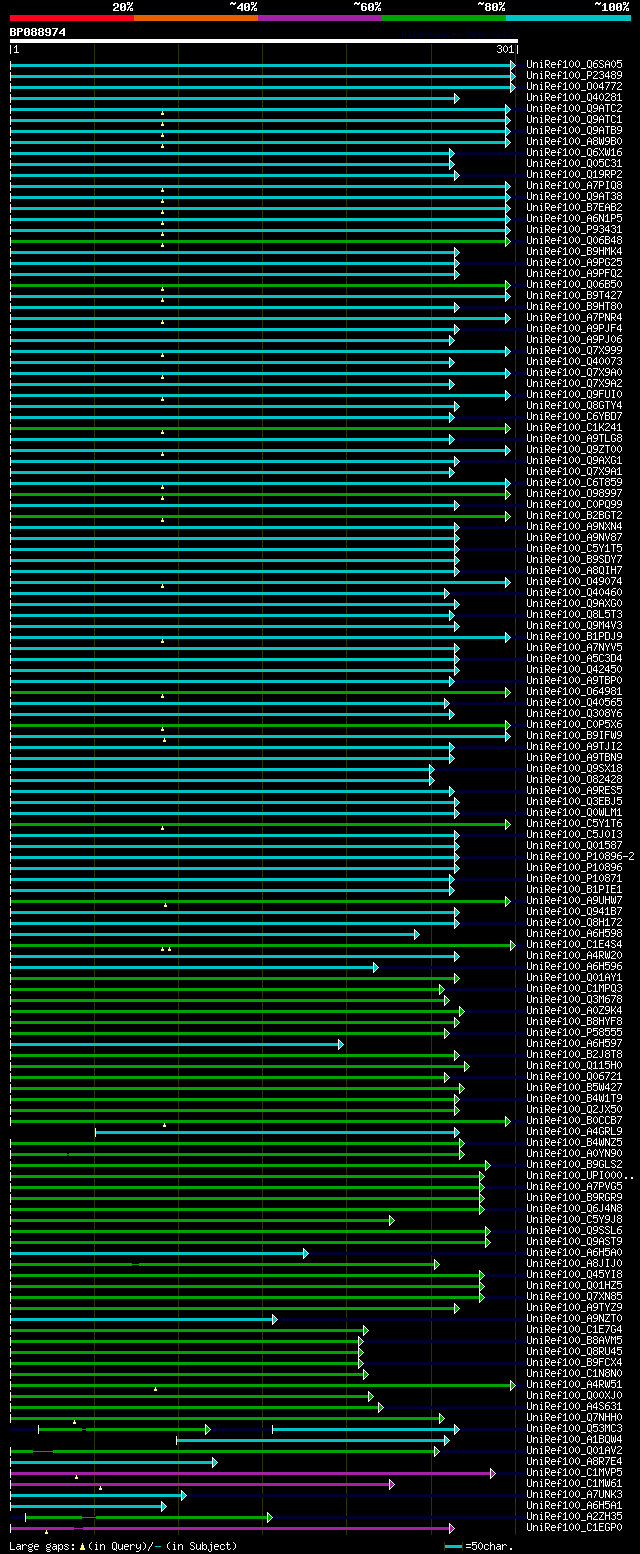Select label UniRef100_Q49074
Image resolution: width=640 pixels, height=1554 pixels.
(574, 581)
